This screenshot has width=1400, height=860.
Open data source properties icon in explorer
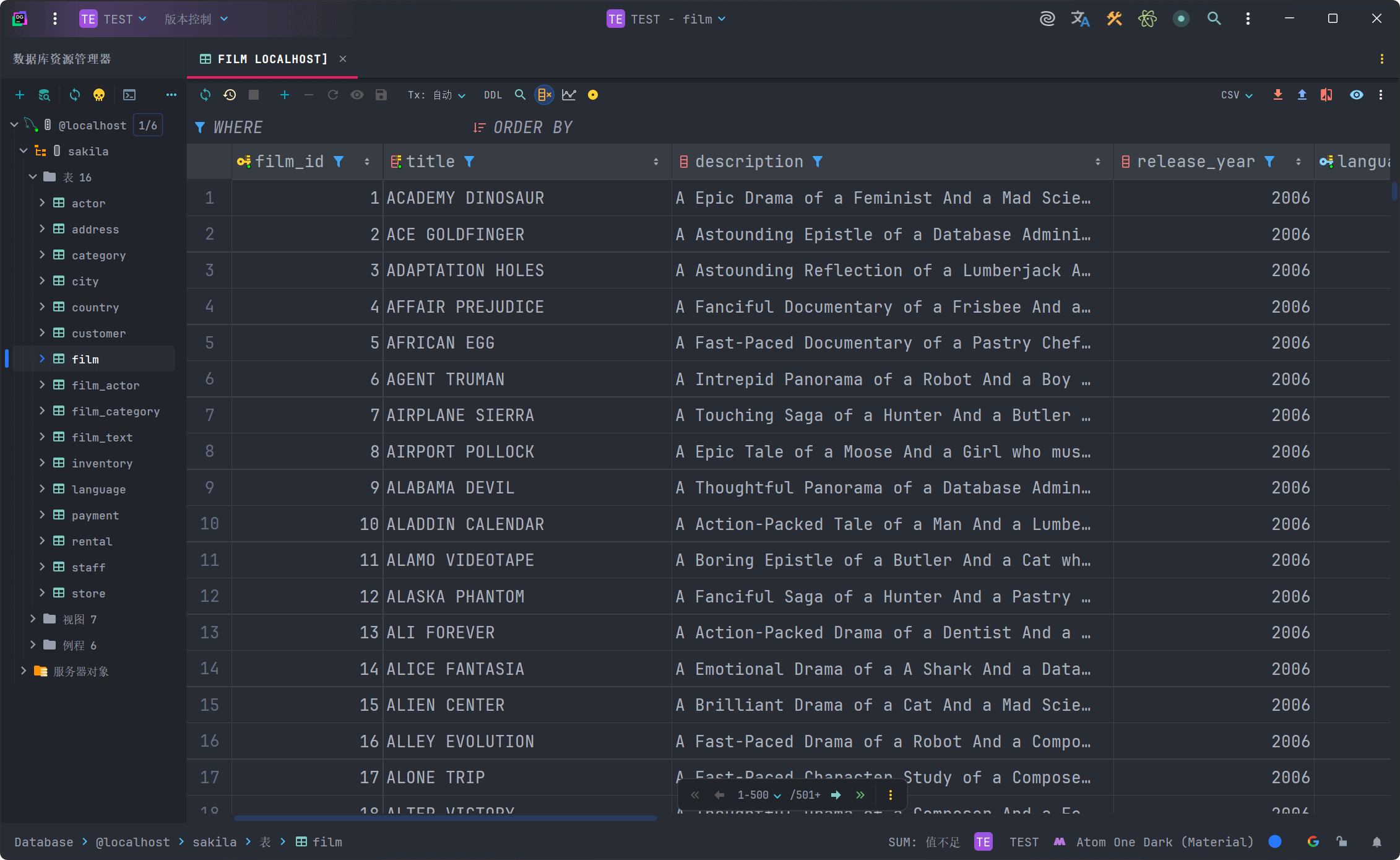pyautogui.click(x=44, y=95)
